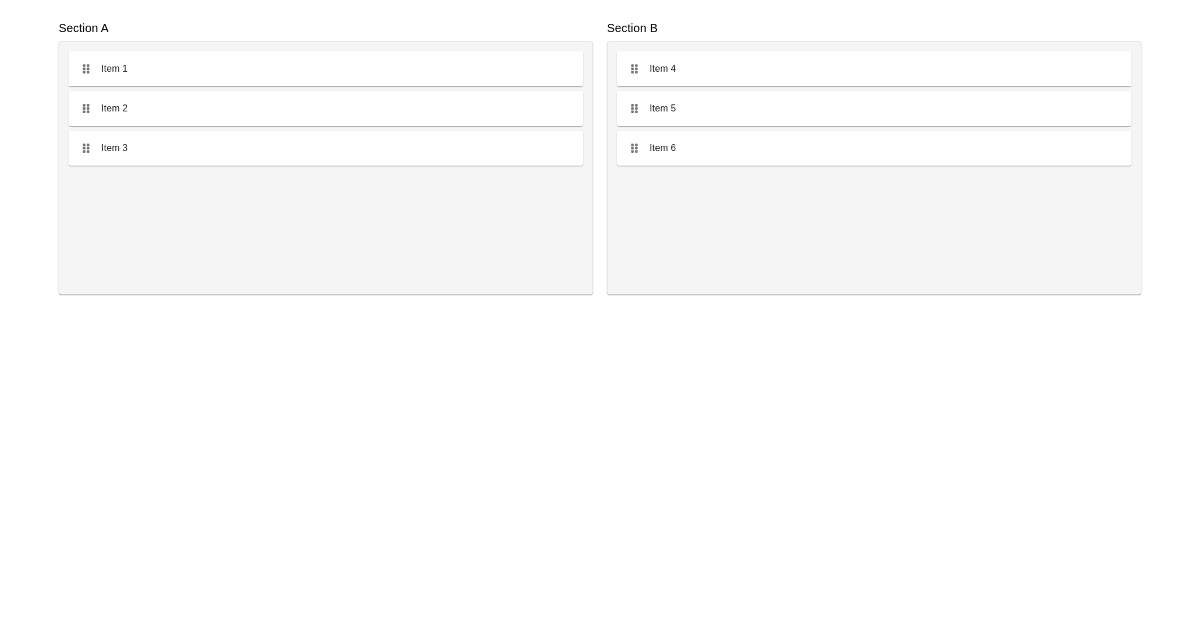
Task: Click the Section B heading
Action: [632, 28]
